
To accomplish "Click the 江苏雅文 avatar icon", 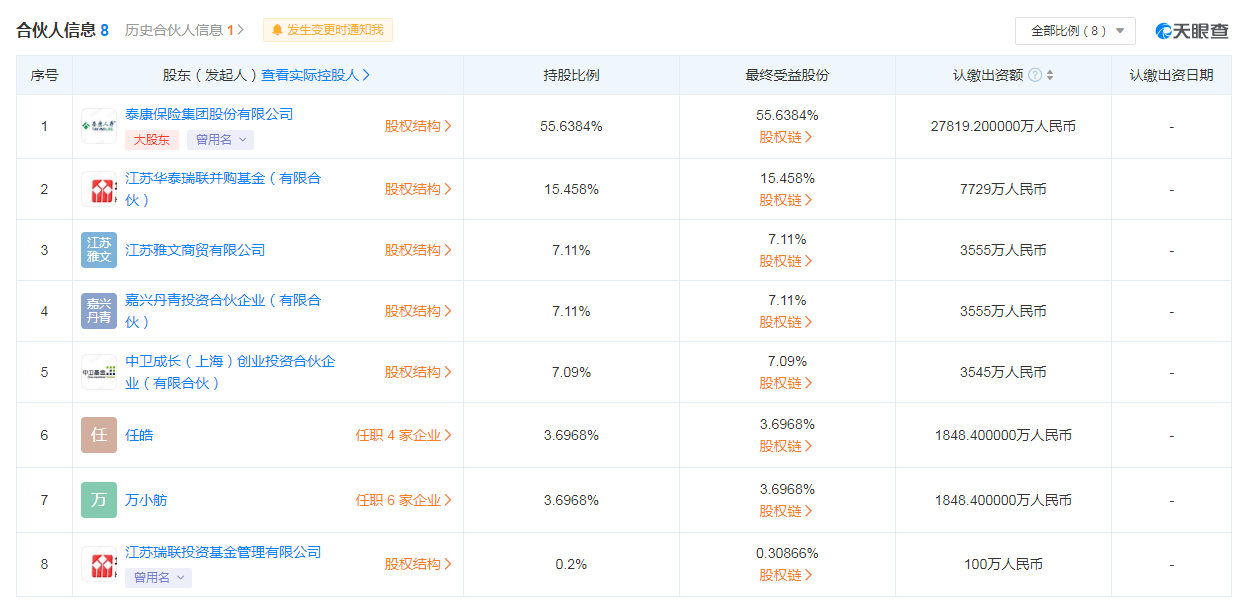I will coord(98,250).
